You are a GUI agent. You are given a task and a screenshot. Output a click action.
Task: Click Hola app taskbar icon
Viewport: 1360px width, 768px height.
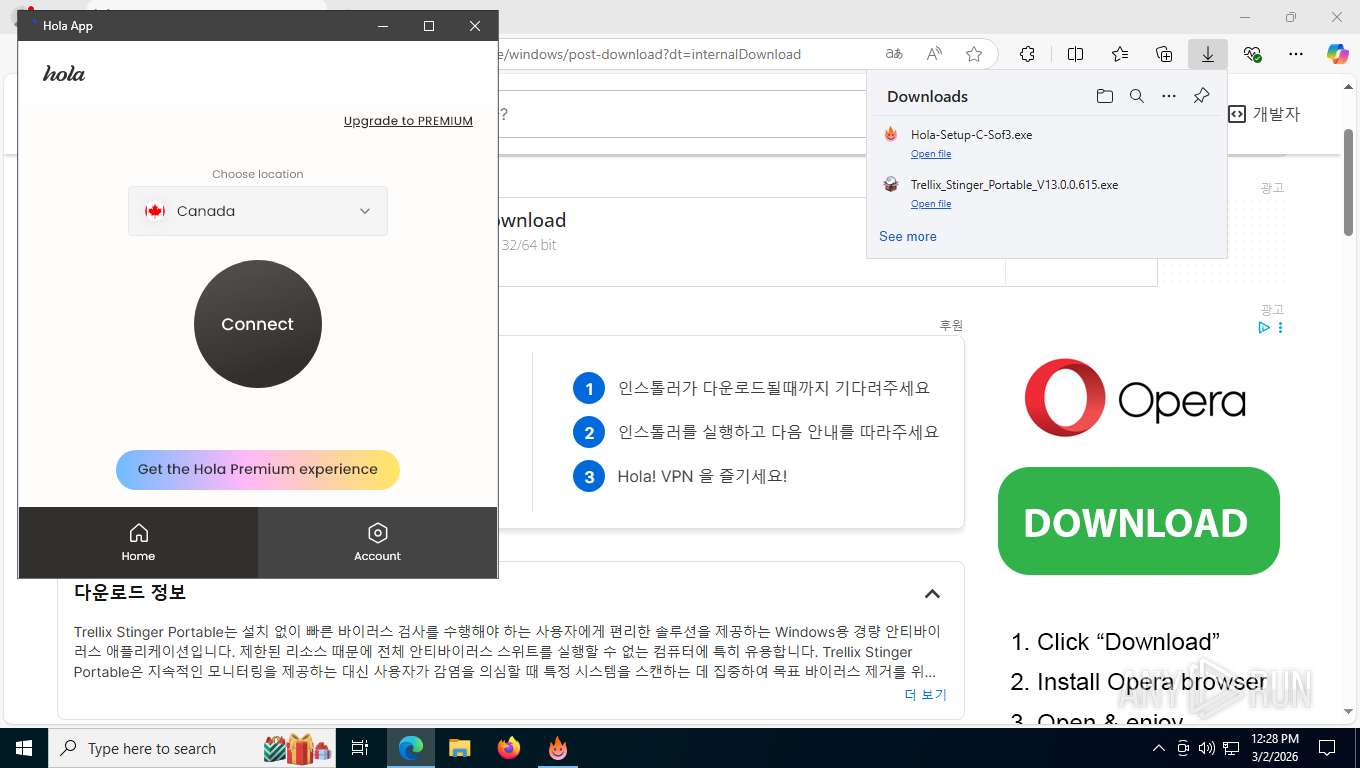[x=558, y=748]
